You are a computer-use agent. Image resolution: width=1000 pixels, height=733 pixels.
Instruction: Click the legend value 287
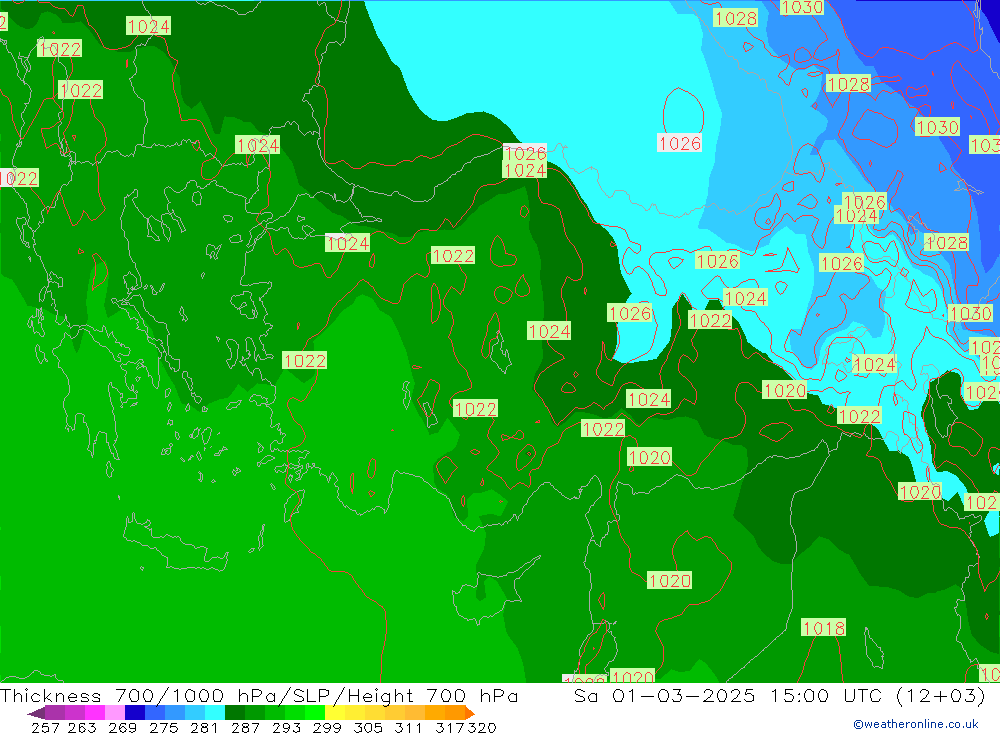pyautogui.click(x=246, y=727)
